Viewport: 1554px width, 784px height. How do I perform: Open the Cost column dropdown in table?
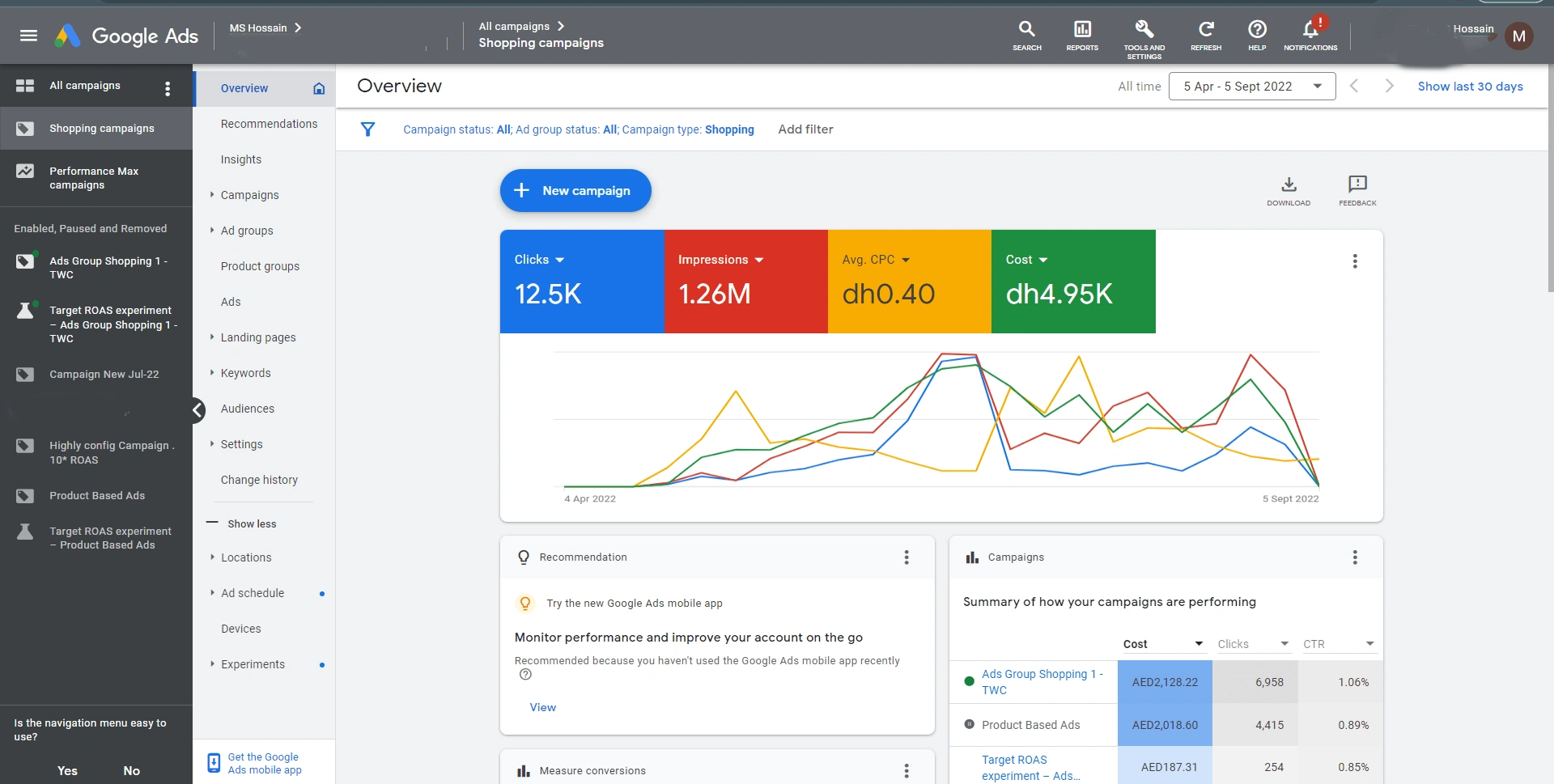[x=1164, y=644]
